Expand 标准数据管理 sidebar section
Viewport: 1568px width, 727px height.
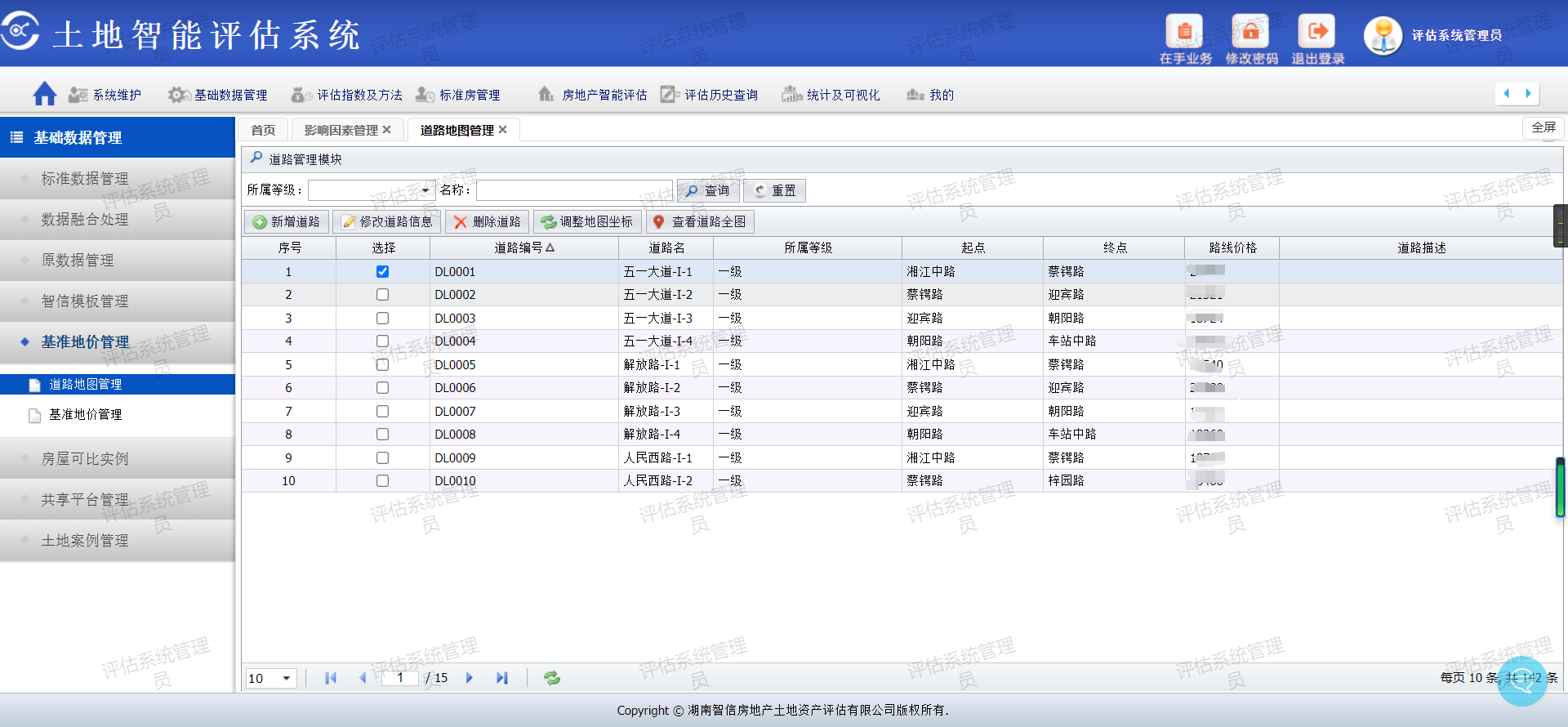pyautogui.click(x=118, y=178)
